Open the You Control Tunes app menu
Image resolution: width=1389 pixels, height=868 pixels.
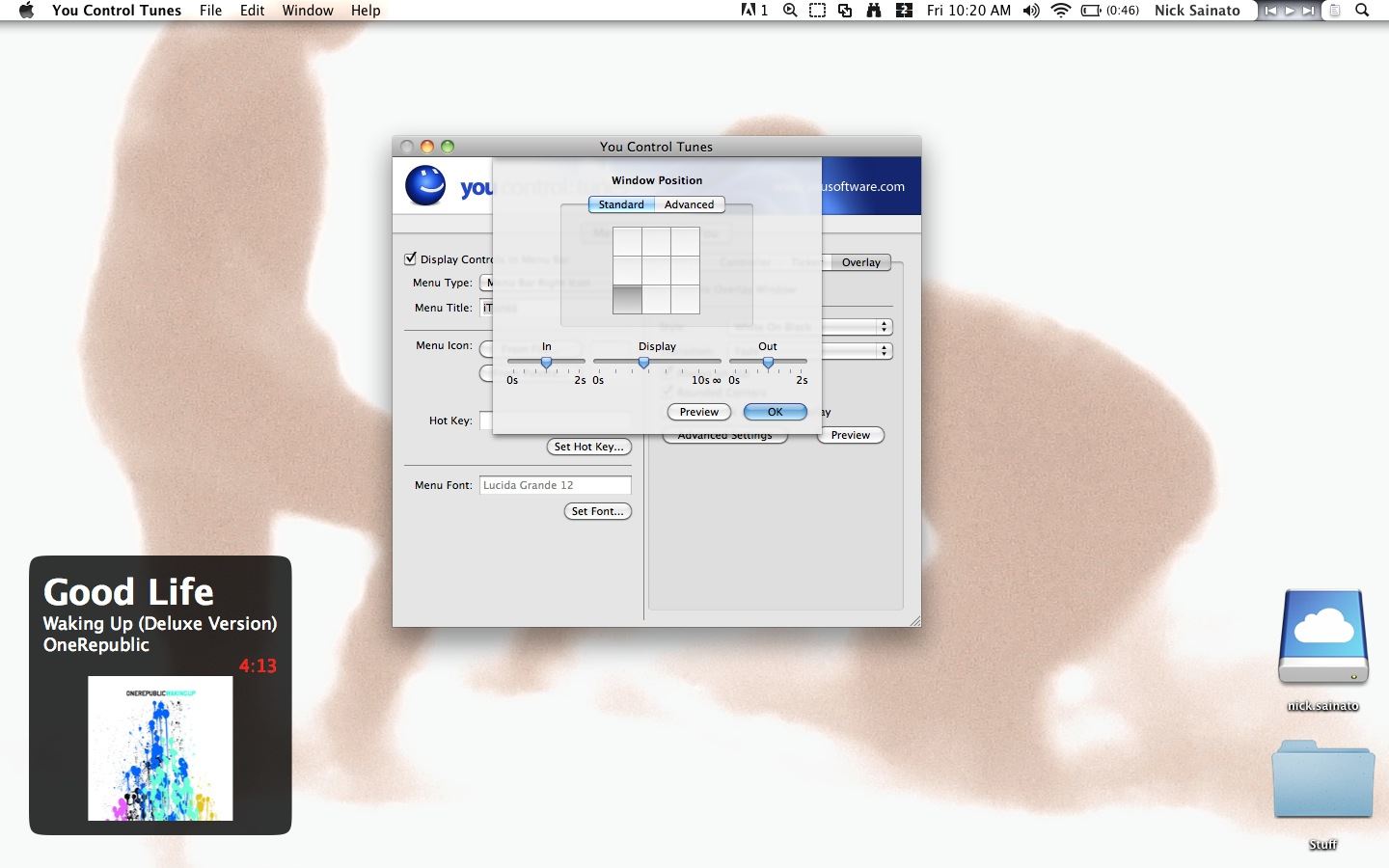click(x=117, y=11)
